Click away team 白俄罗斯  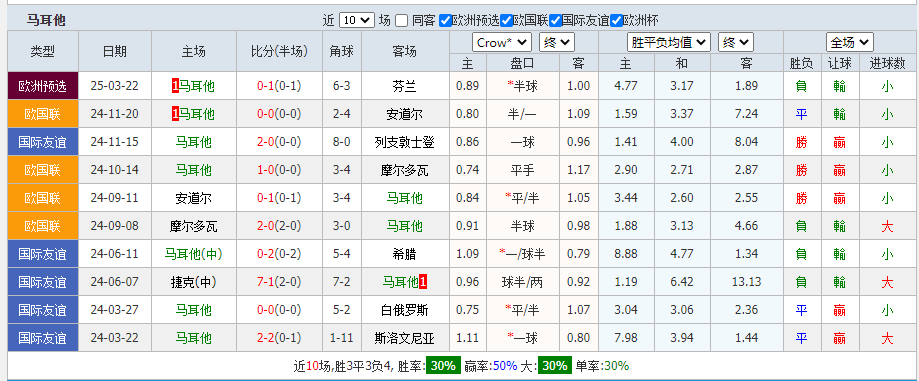click(404, 310)
